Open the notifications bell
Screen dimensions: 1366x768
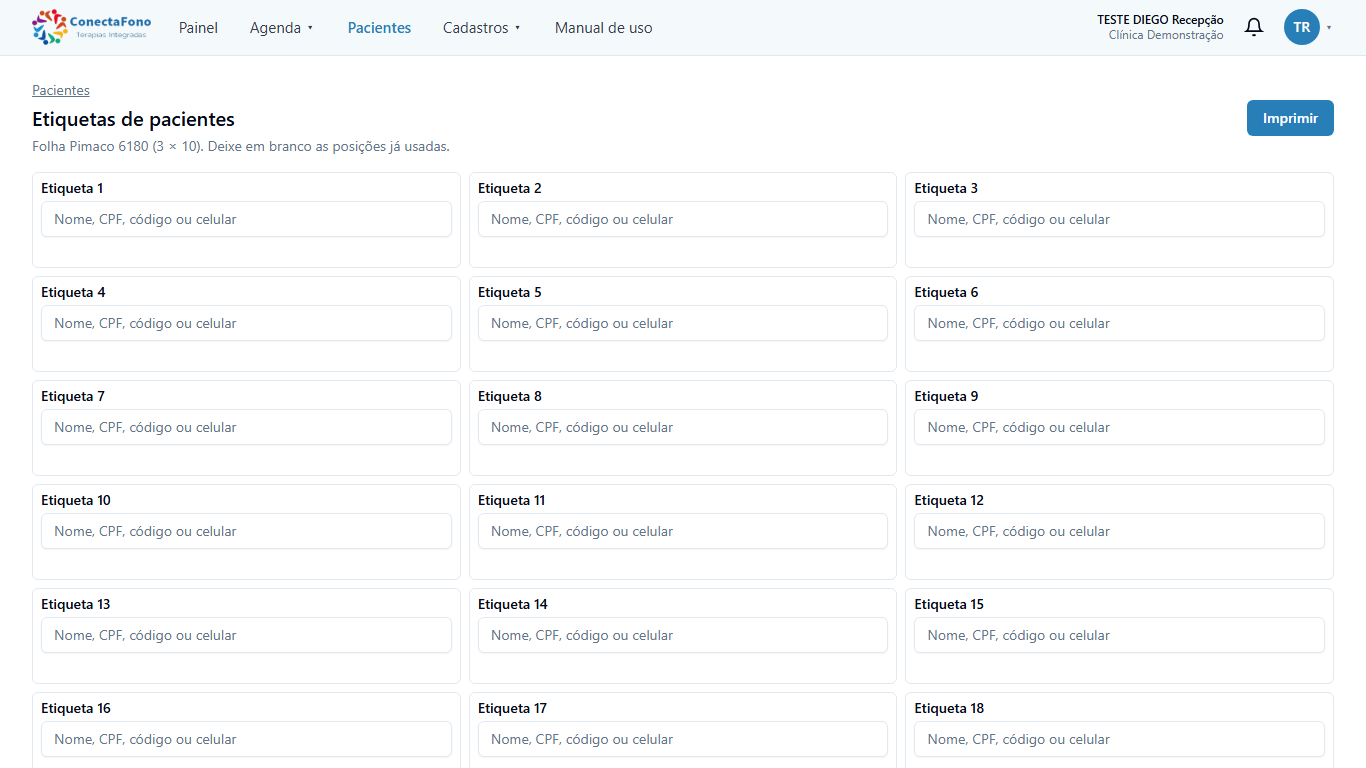(x=1253, y=27)
